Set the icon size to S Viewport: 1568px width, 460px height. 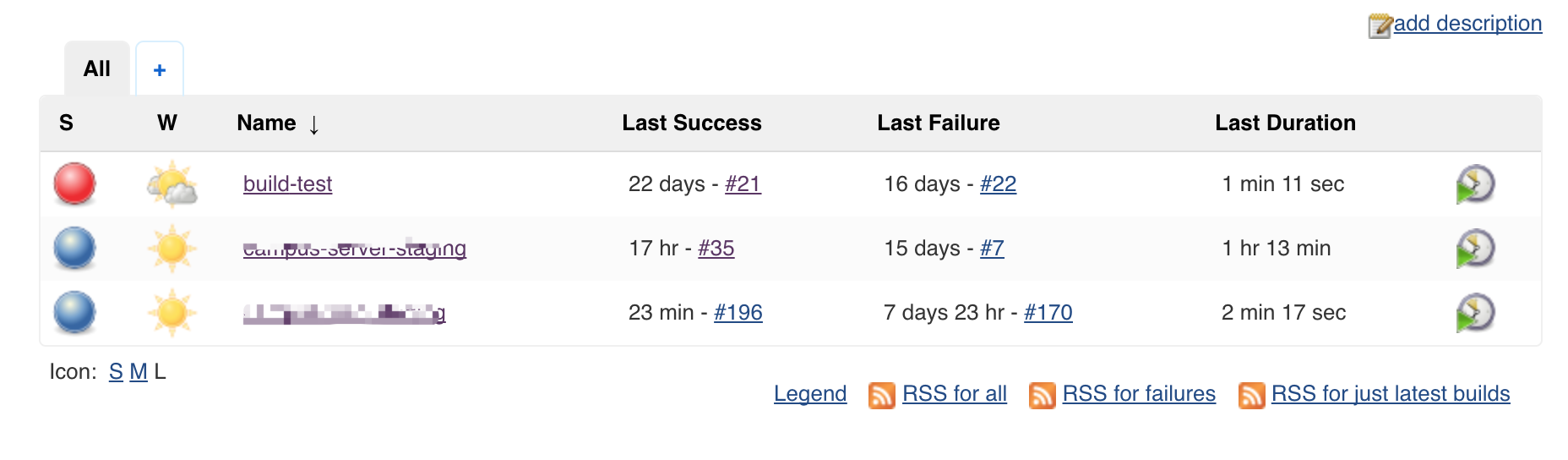pos(116,372)
